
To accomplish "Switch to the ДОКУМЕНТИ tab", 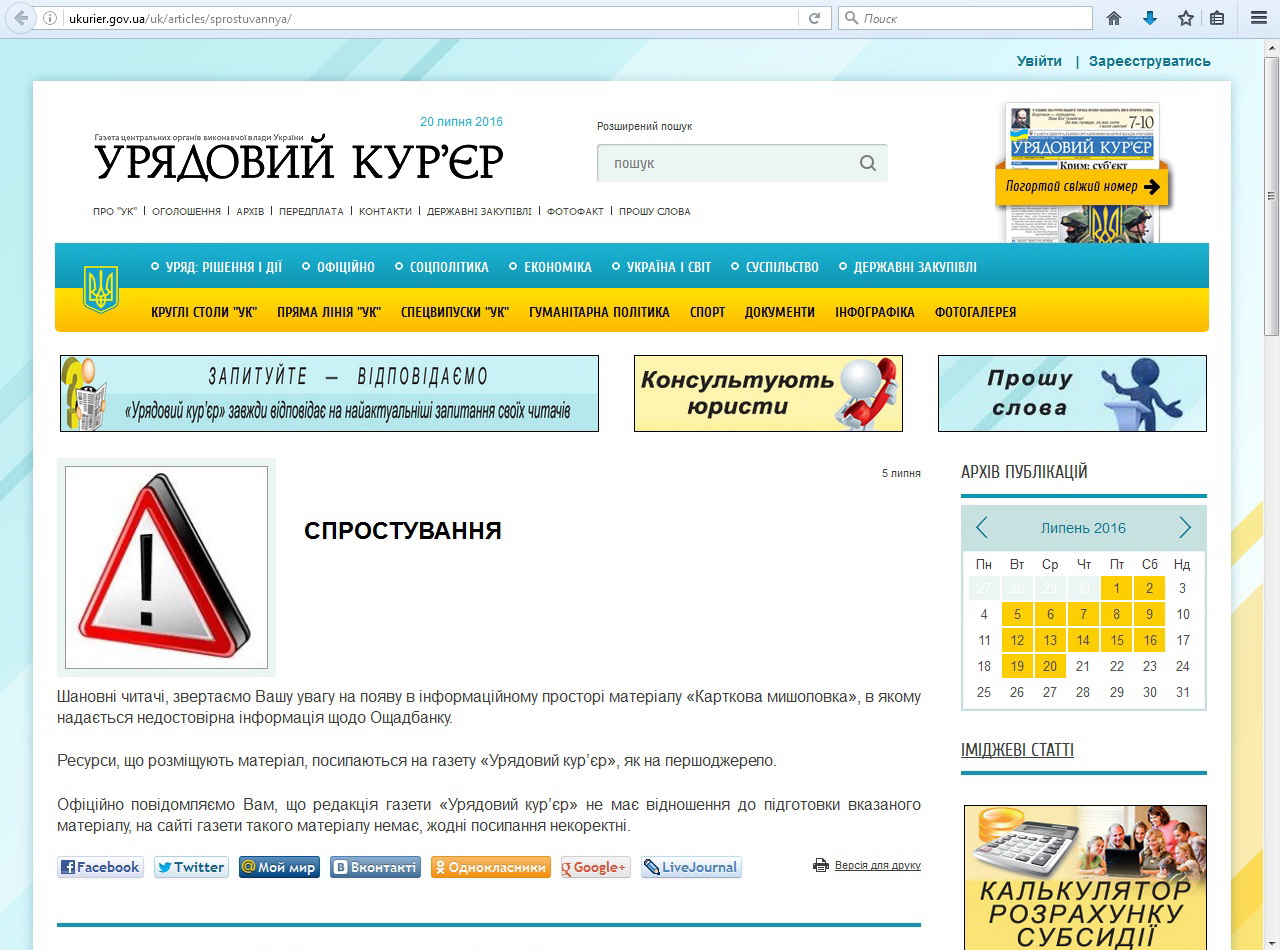I will click(780, 312).
